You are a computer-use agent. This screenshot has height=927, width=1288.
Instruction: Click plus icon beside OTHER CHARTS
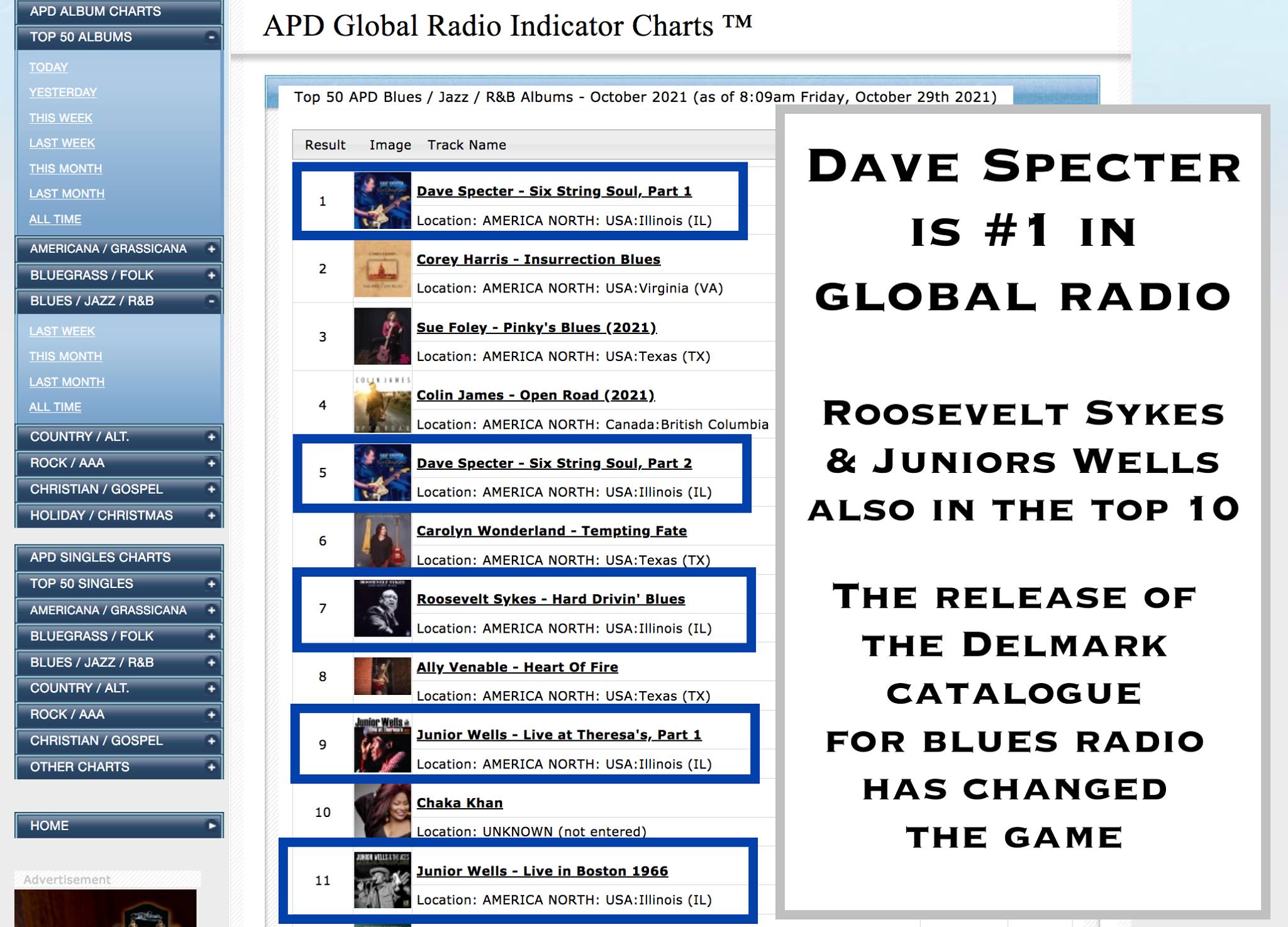coord(211,767)
